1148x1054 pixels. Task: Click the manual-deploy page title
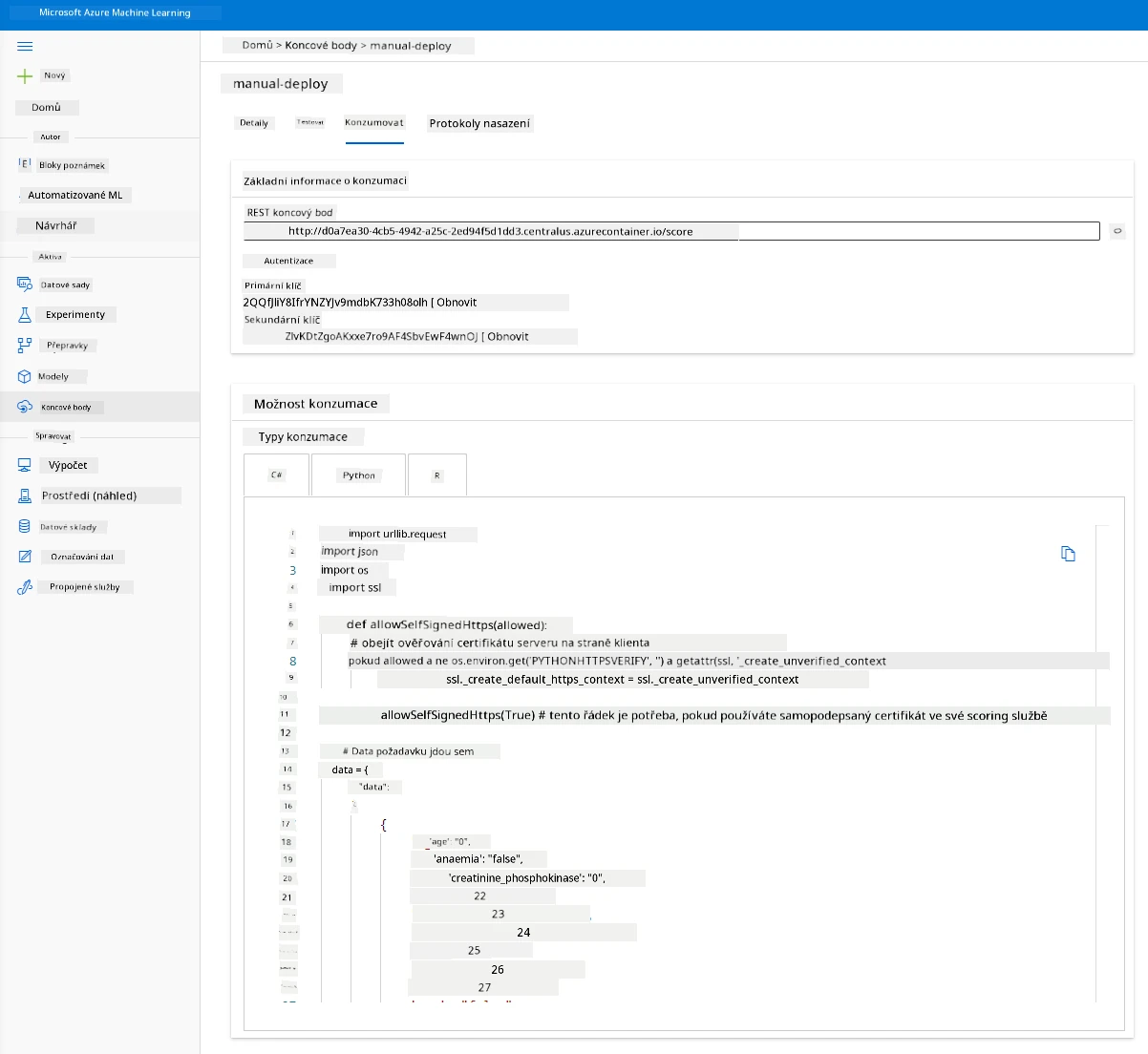click(x=281, y=84)
